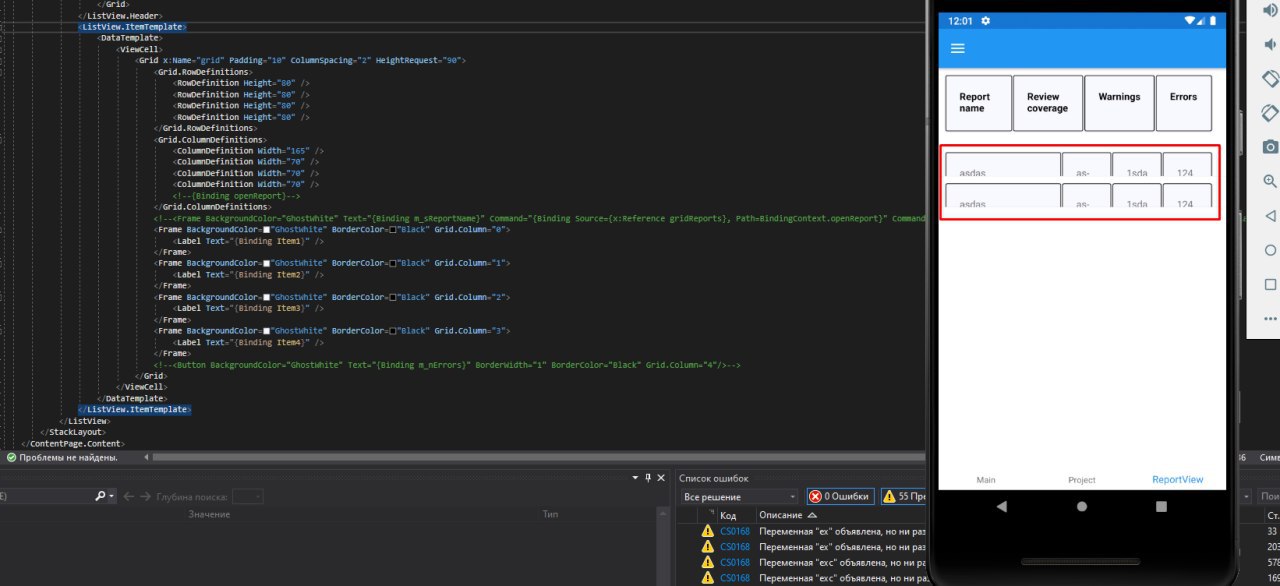Switch to the Main tab in the phone app
Screen dimensions: 1280x586
tap(986, 480)
